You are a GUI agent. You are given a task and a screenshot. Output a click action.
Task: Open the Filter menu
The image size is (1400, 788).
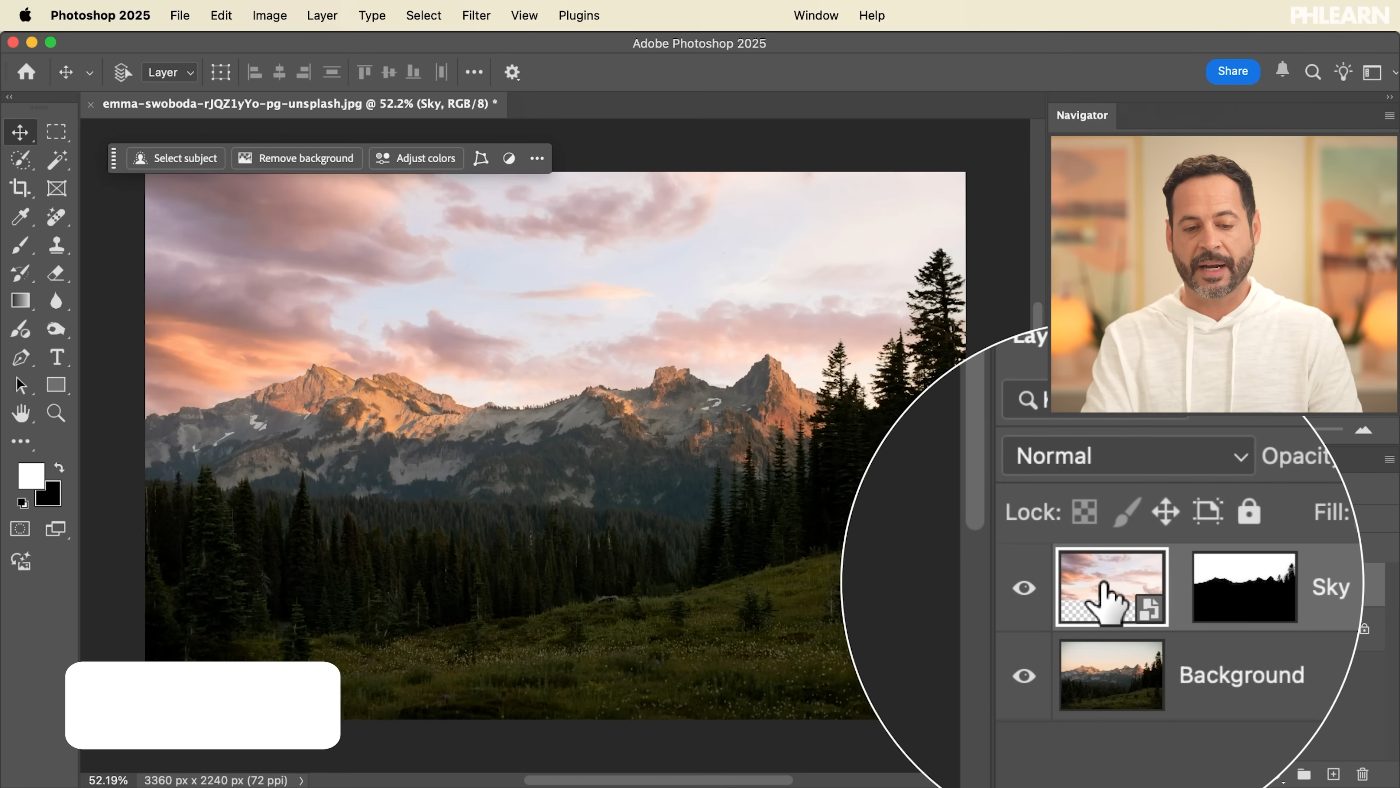(476, 15)
